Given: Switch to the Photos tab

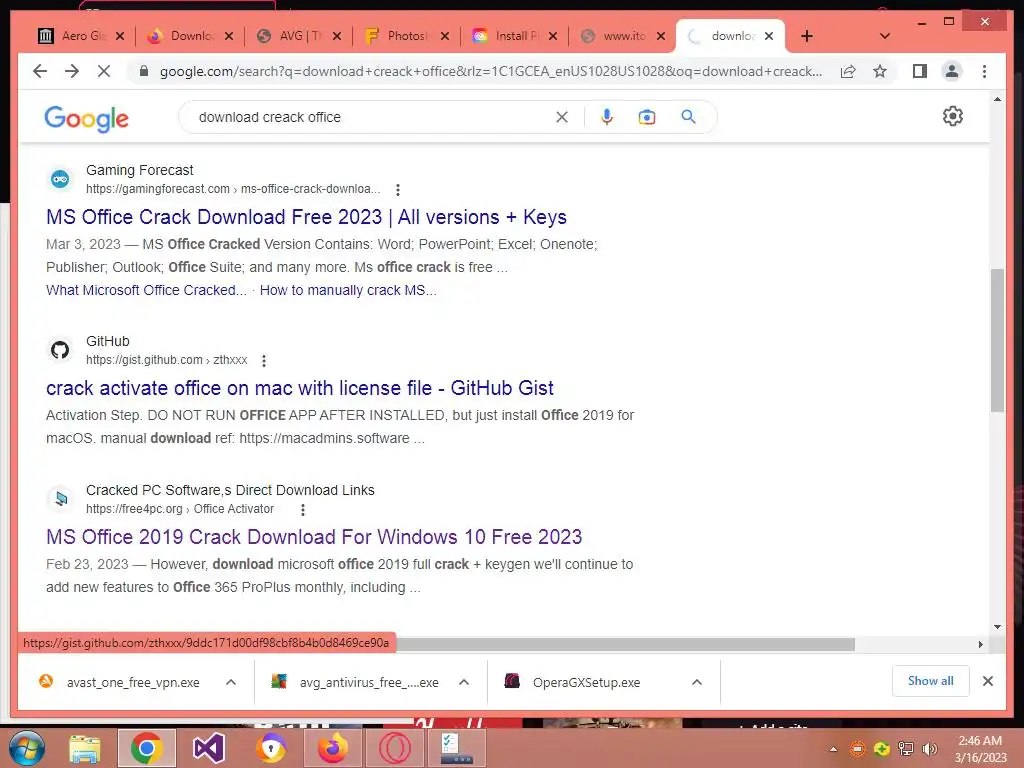Looking at the screenshot, I should pos(406,36).
